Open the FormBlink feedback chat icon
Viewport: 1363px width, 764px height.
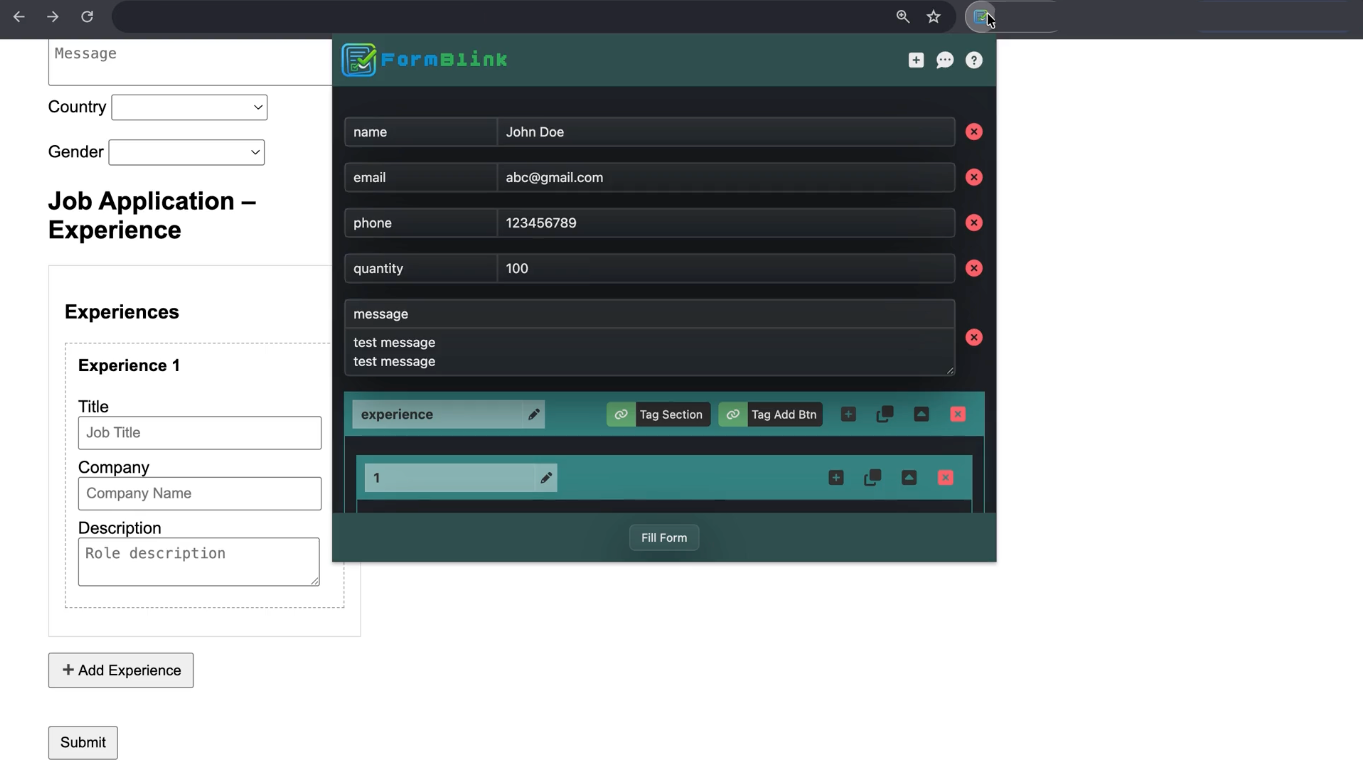(944, 60)
